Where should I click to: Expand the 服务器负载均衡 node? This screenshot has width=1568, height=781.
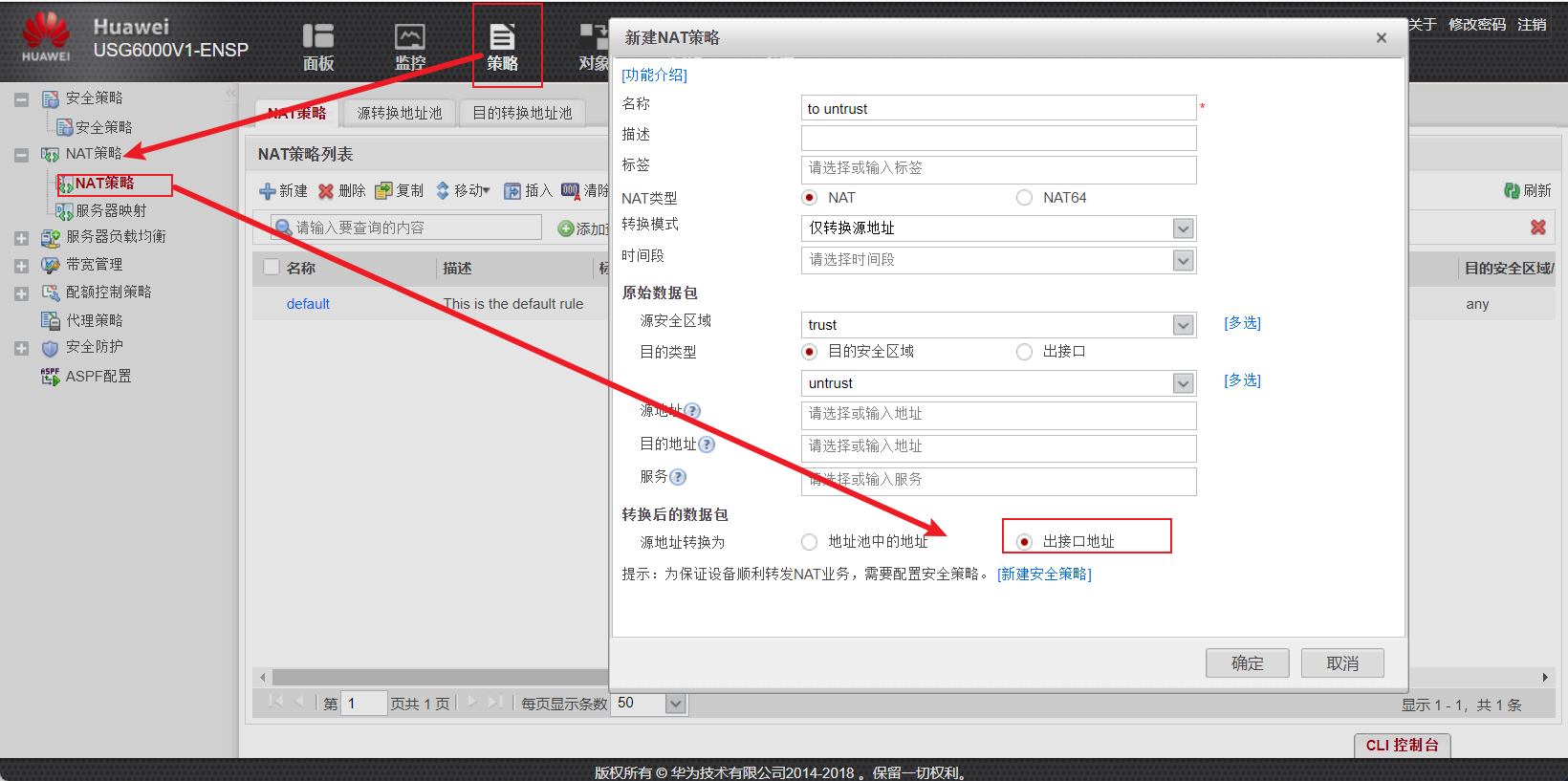21,238
